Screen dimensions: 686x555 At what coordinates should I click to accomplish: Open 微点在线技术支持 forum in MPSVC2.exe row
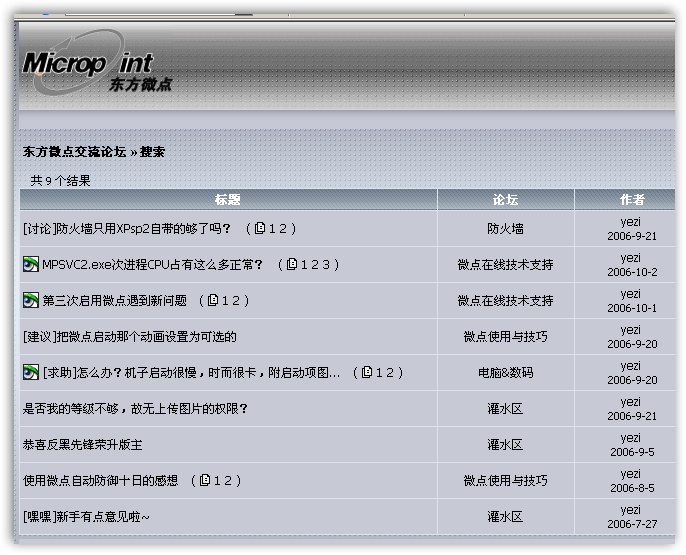coord(505,265)
